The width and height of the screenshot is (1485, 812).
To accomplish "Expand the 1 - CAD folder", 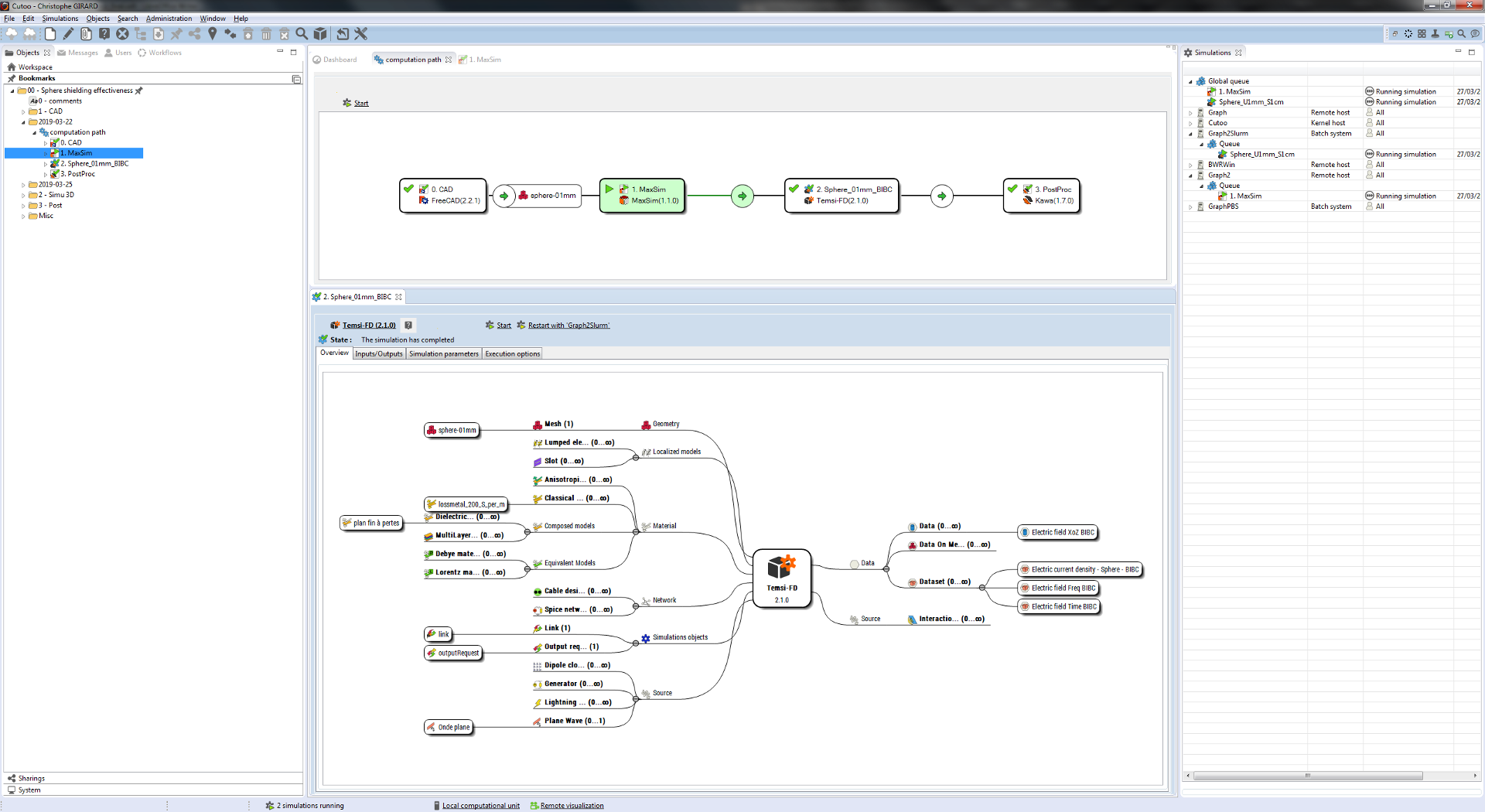I will tap(23, 112).
